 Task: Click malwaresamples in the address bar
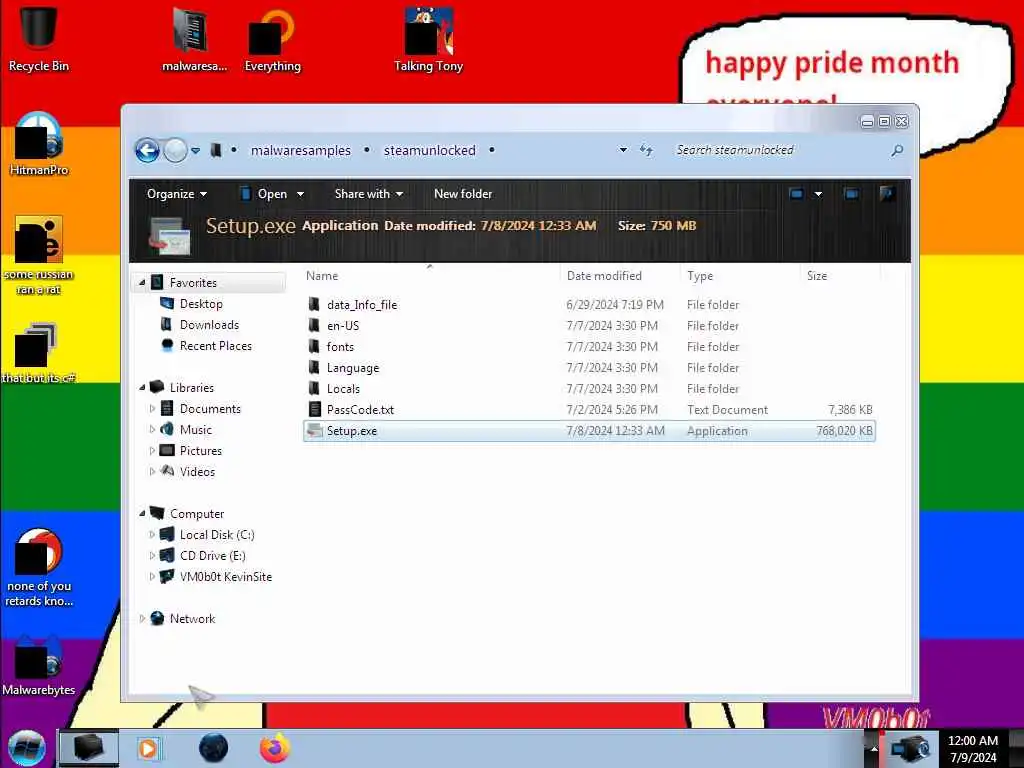(x=300, y=151)
